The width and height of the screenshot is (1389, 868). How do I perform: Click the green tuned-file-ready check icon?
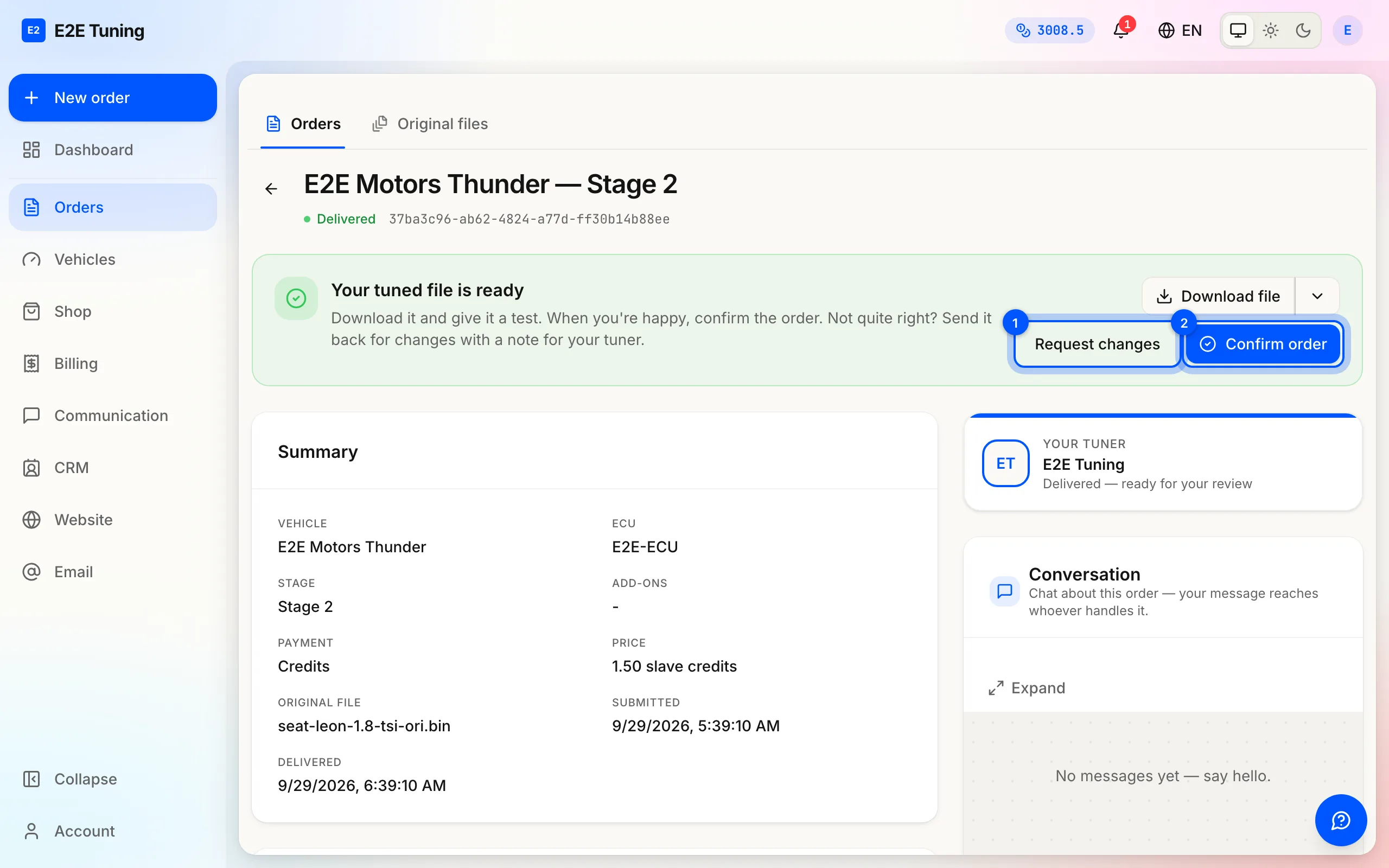(296, 298)
